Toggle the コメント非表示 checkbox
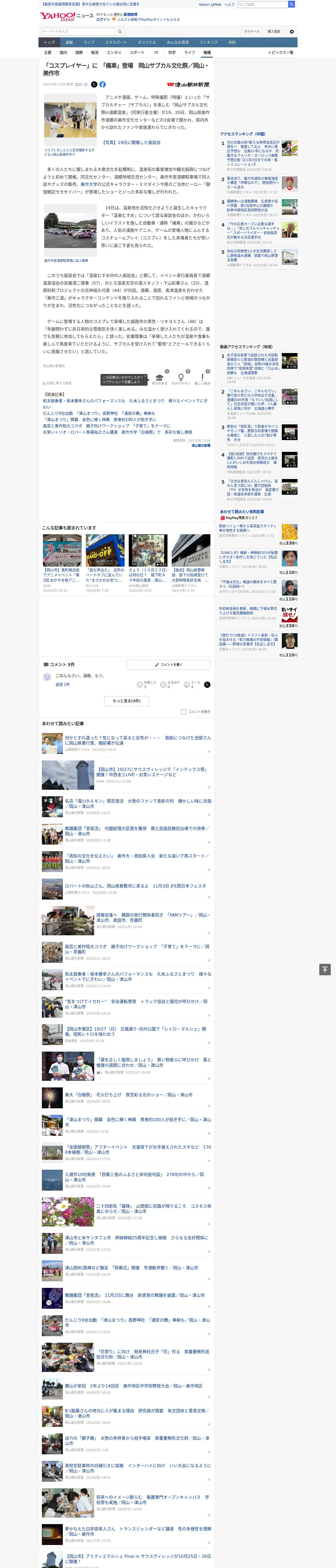Viewport: 336px width, 1568px height. 183,712
